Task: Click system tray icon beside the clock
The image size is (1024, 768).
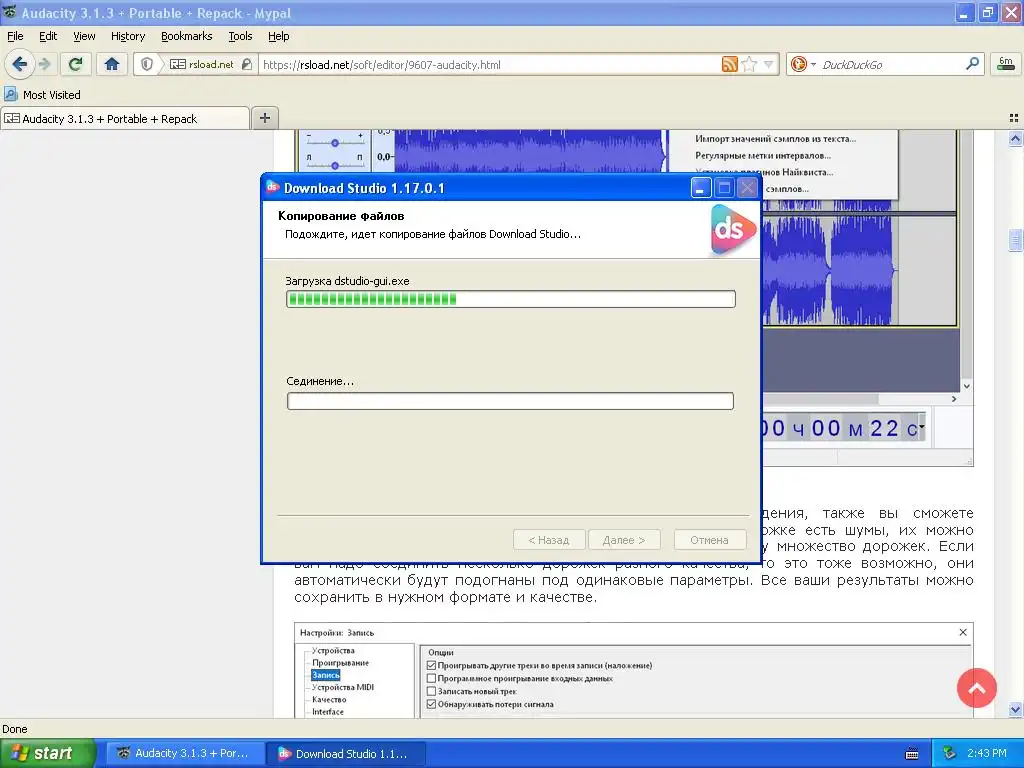Action: point(949,754)
